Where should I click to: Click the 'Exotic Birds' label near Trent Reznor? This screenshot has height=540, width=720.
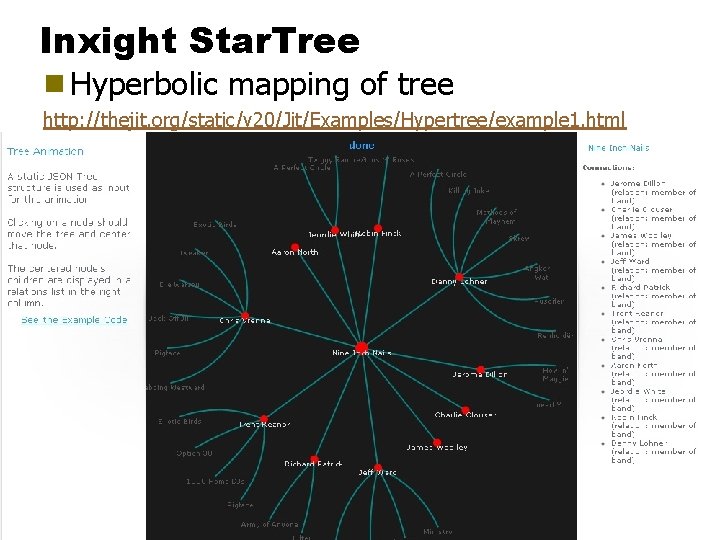coord(180,421)
